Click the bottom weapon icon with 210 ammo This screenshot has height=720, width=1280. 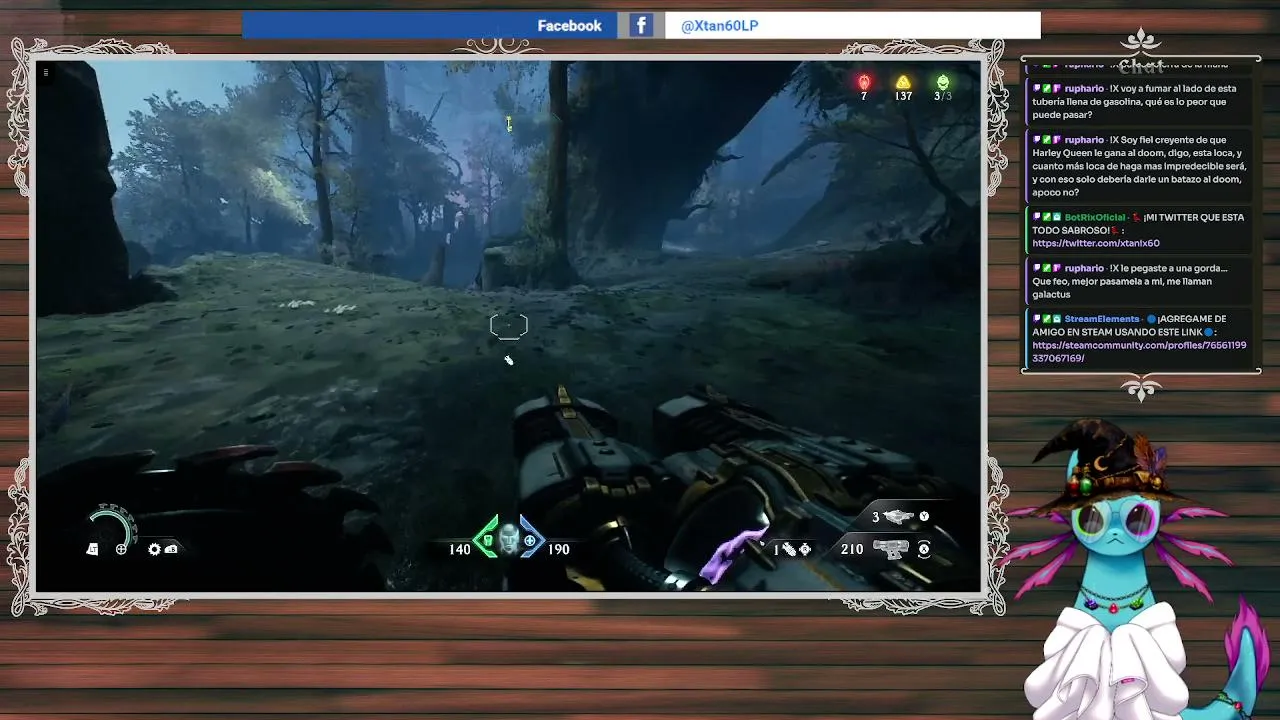(890, 549)
